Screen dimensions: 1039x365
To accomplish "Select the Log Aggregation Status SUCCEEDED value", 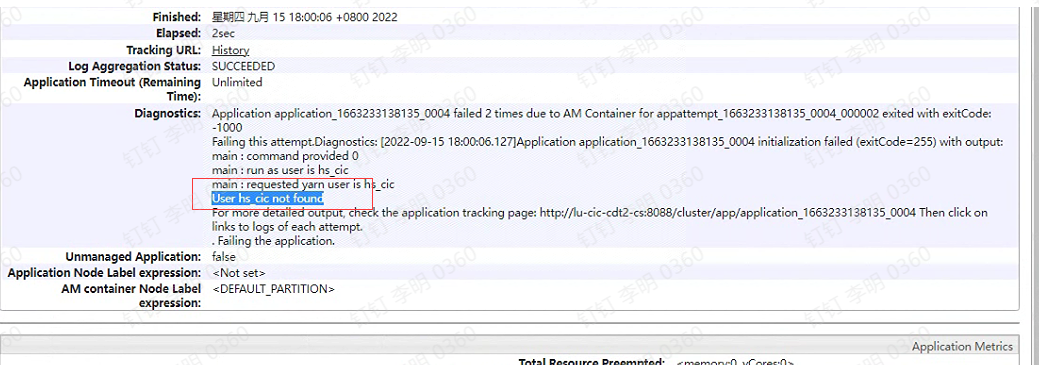I will (x=243, y=66).
